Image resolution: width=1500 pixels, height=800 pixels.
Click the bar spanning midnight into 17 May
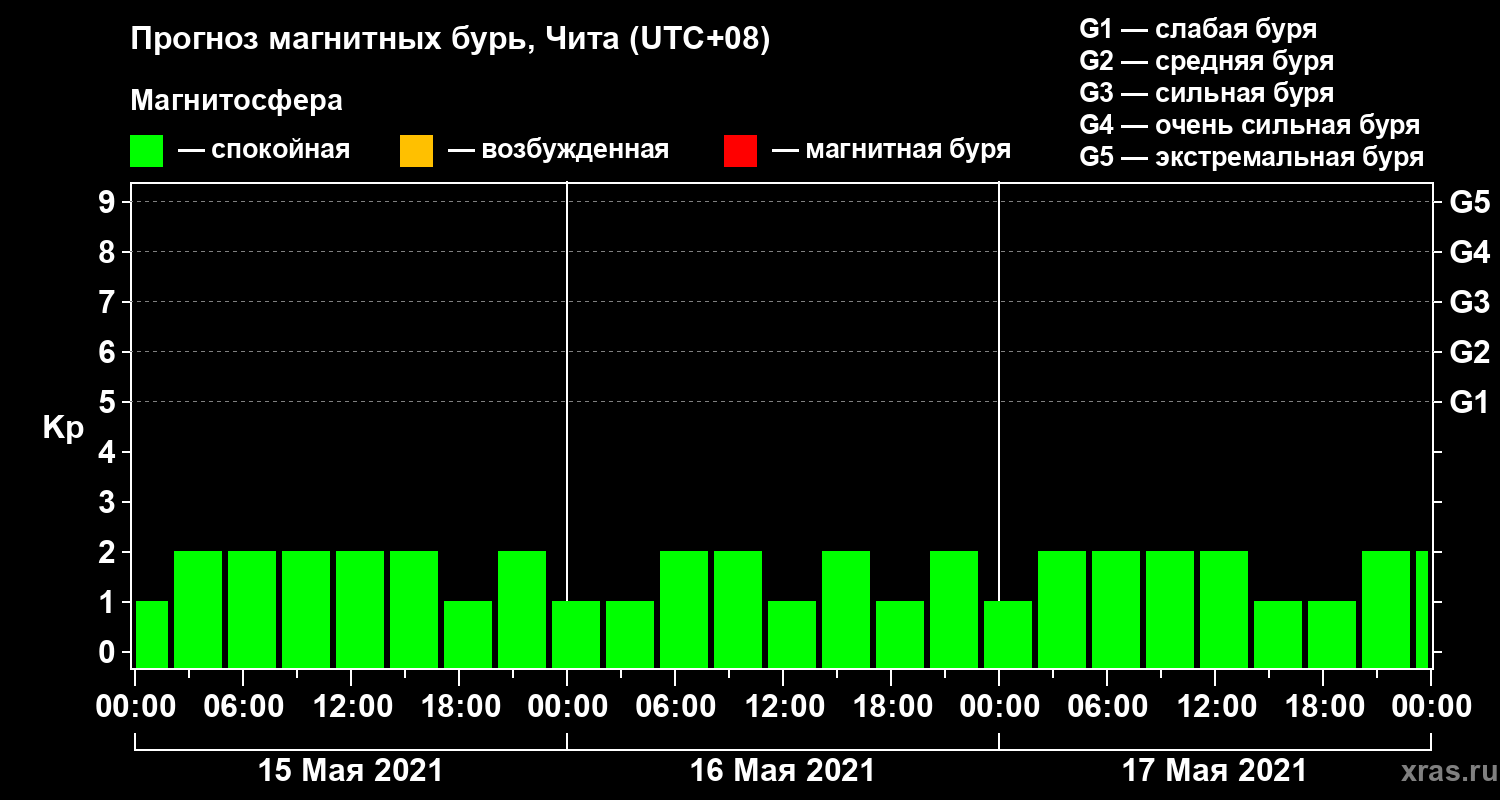pos(1008,634)
